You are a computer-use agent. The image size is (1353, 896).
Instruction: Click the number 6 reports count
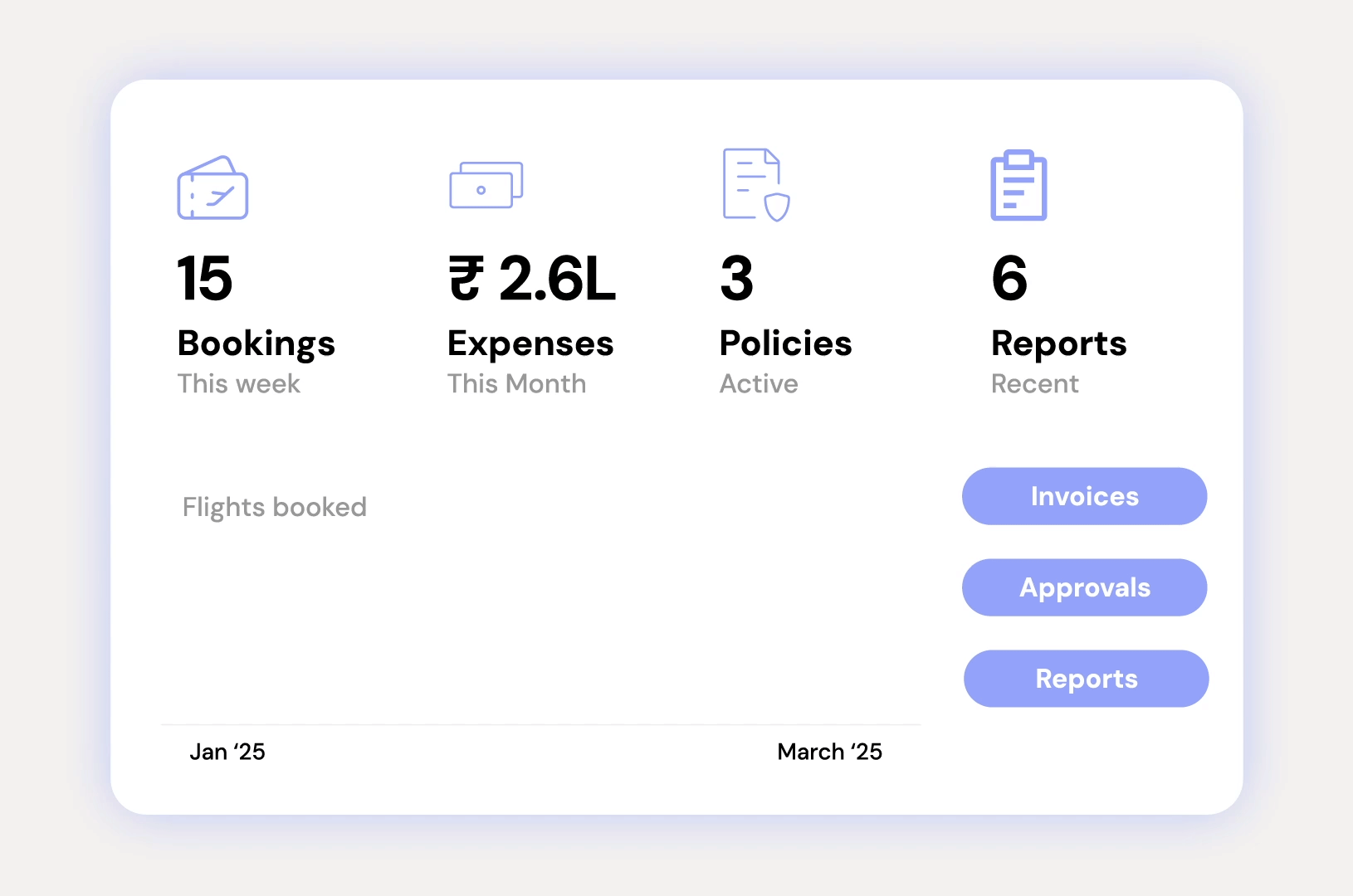click(x=1009, y=279)
